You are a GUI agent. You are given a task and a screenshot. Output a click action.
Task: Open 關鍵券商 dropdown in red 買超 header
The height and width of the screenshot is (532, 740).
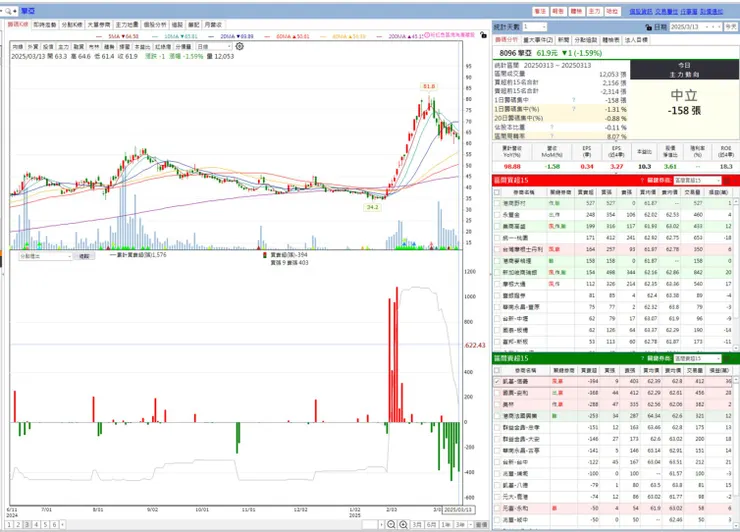(x=698, y=180)
